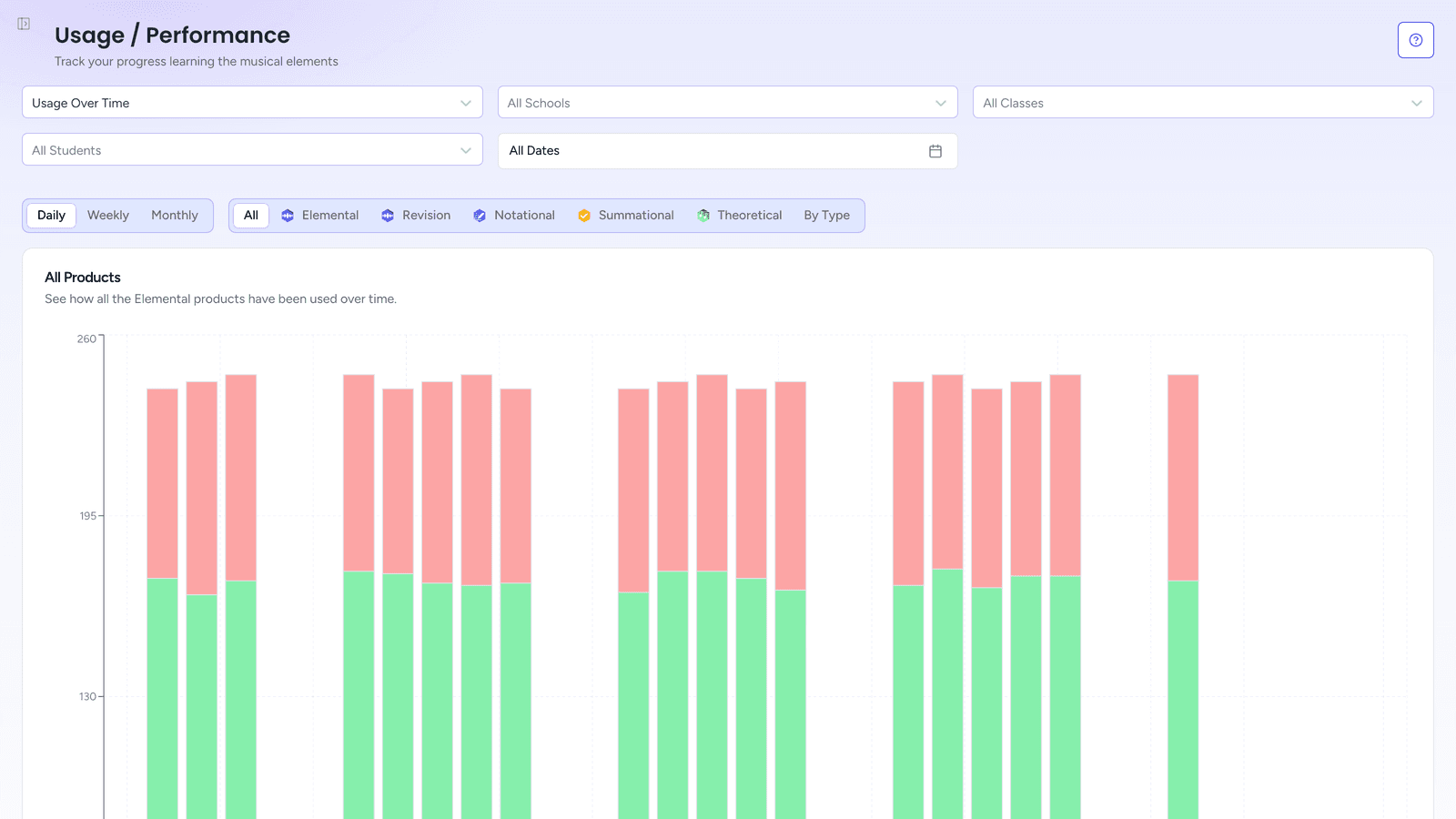The image size is (1456, 819).
Task: Click the All Dates input field
Action: (727, 151)
